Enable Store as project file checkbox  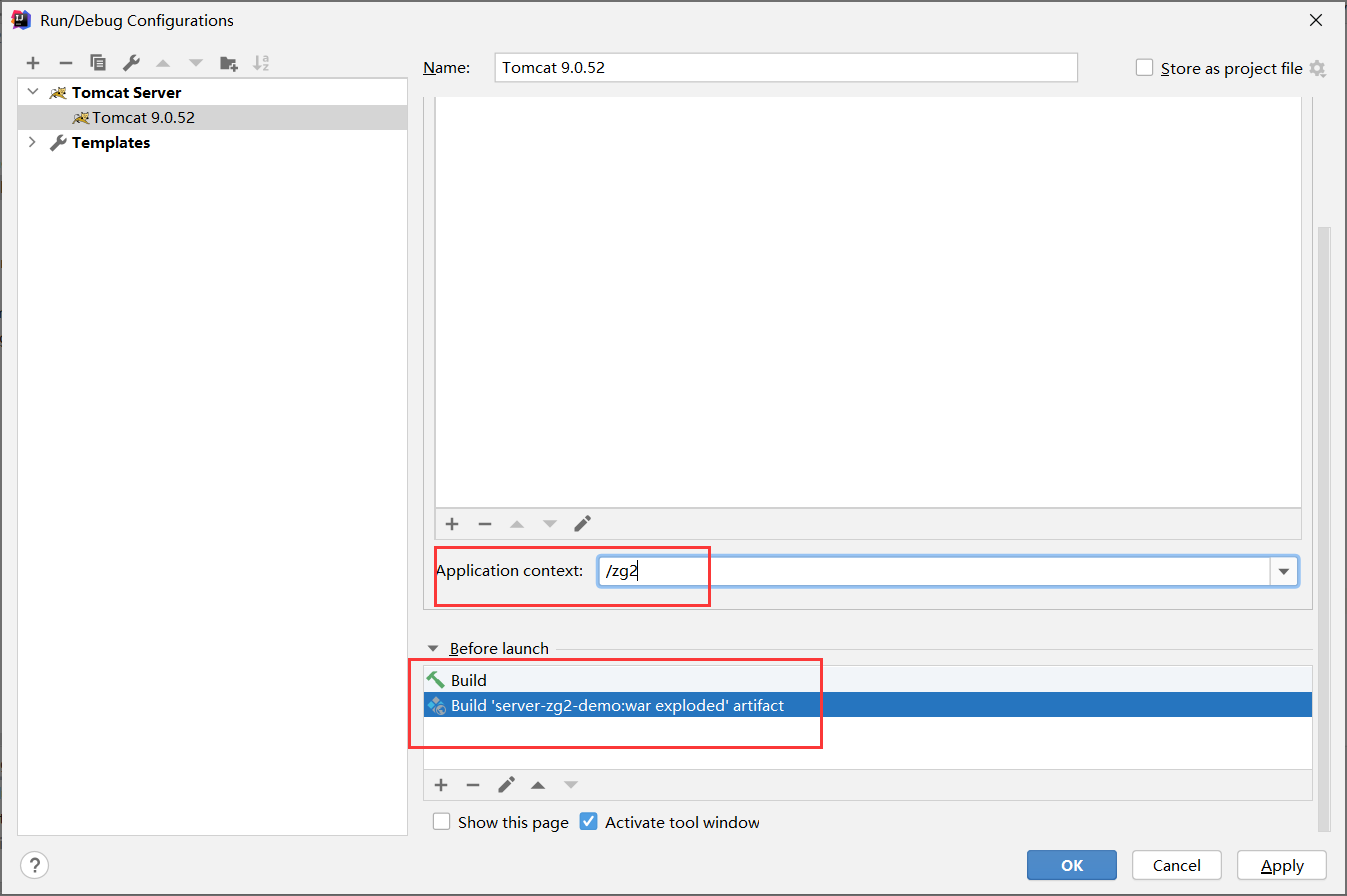point(1145,68)
